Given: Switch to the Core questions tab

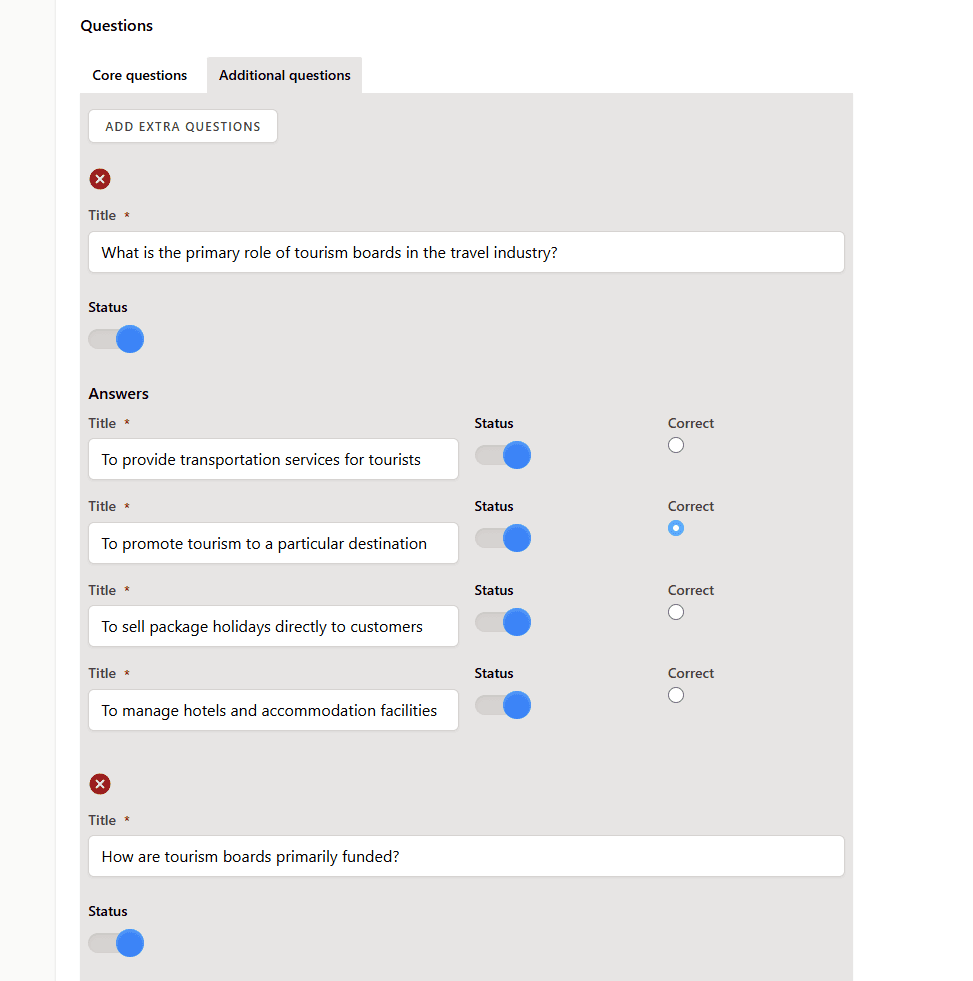Looking at the screenshot, I should pyautogui.click(x=139, y=75).
